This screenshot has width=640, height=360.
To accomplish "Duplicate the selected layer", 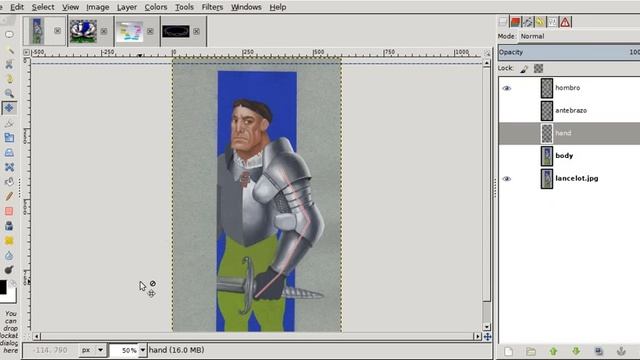I will pos(598,351).
